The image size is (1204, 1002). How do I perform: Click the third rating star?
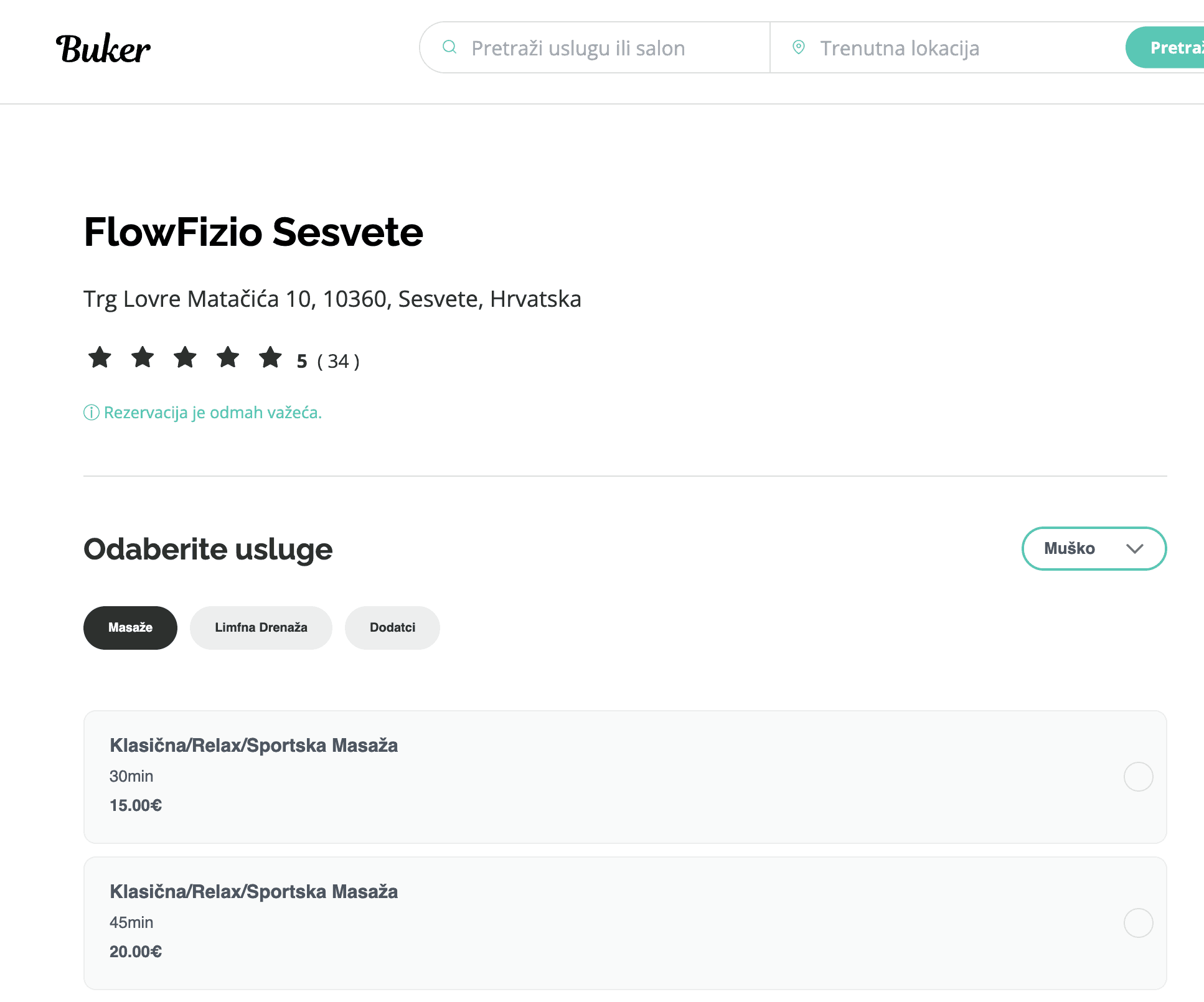185,358
